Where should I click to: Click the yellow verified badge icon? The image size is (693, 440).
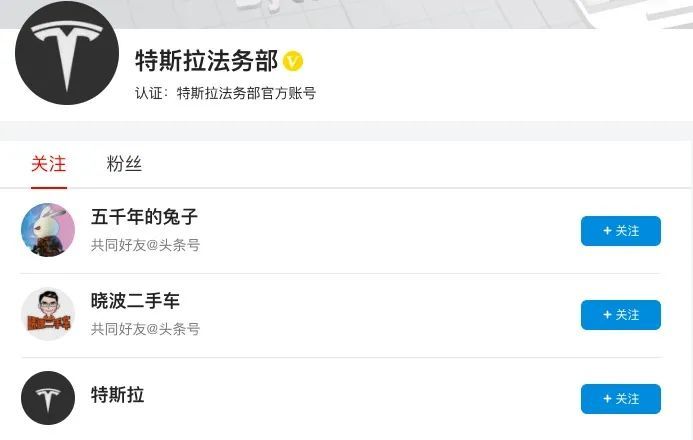(x=293, y=61)
